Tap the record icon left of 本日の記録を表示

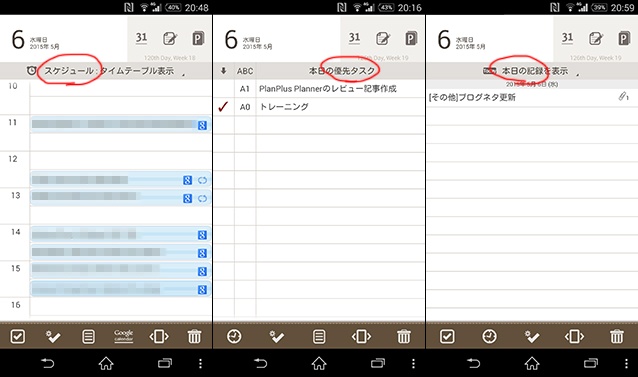click(489, 71)
